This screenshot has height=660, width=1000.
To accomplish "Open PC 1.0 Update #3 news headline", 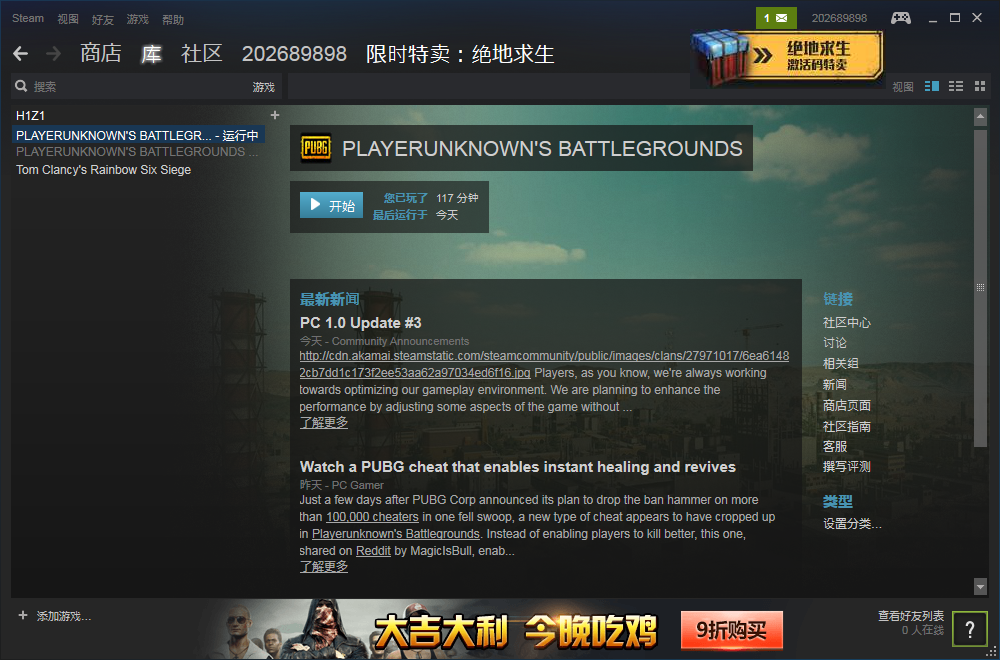I will pos(360,323).
